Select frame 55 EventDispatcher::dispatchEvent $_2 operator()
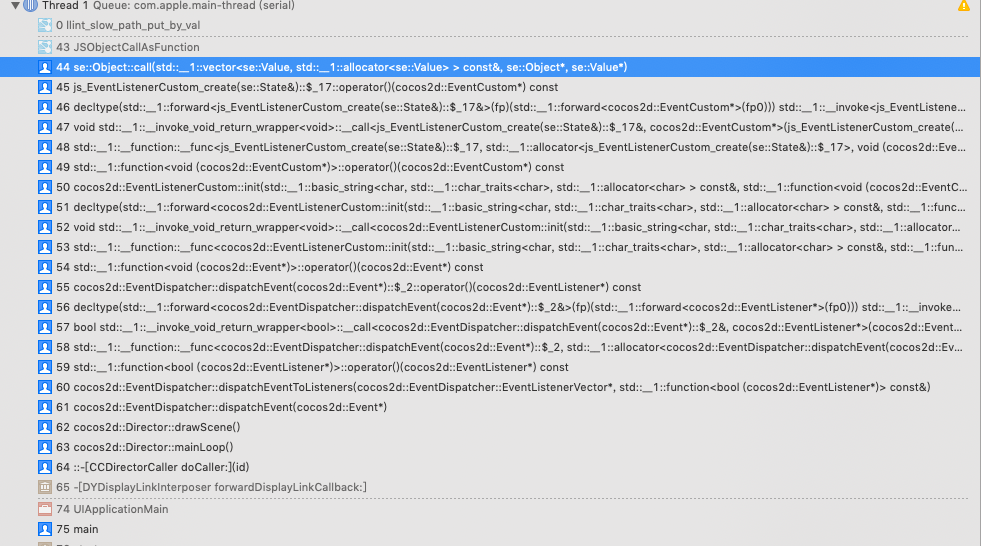The image size is (987, 546). 348,288
